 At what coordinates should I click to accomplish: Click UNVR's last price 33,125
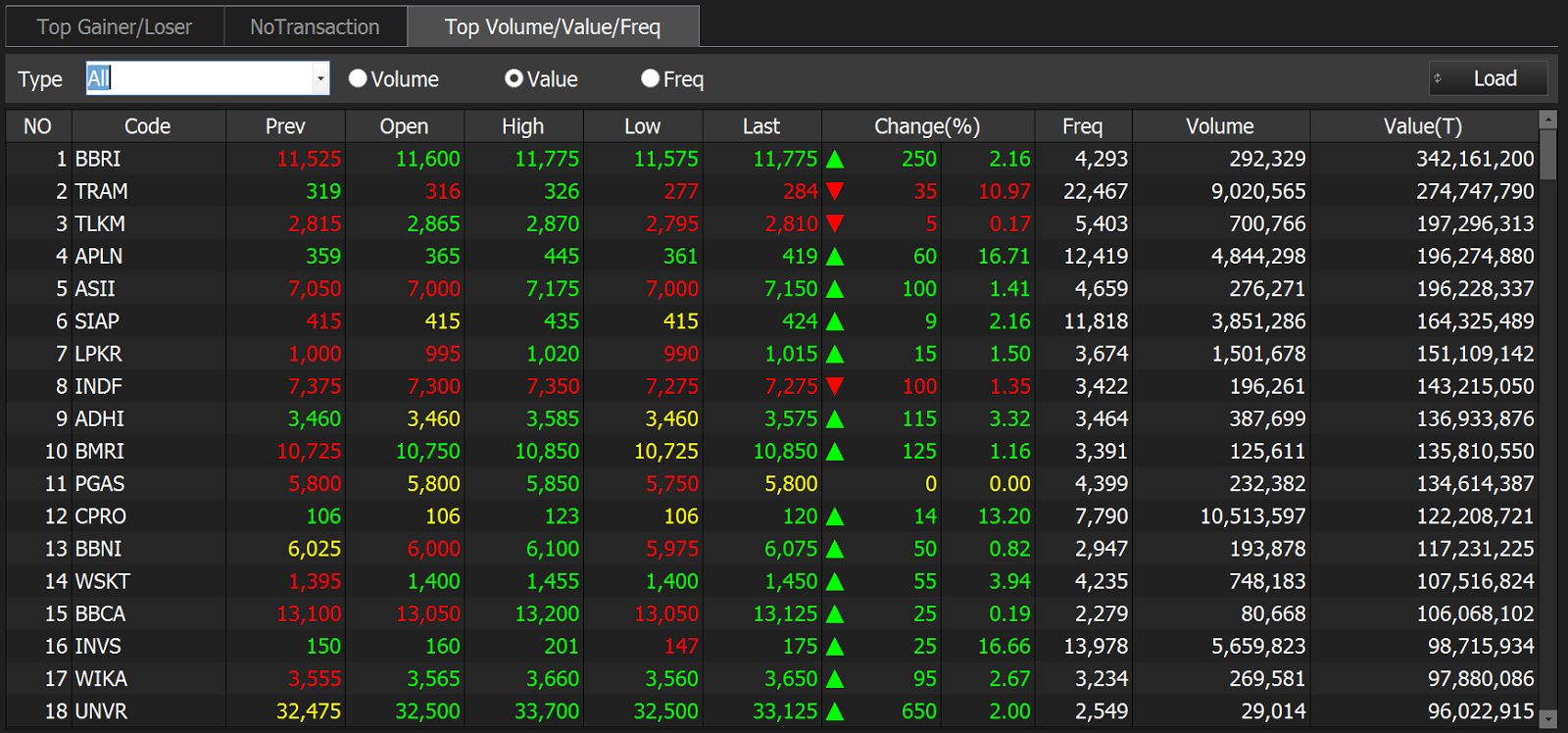(x=785, y=711)
